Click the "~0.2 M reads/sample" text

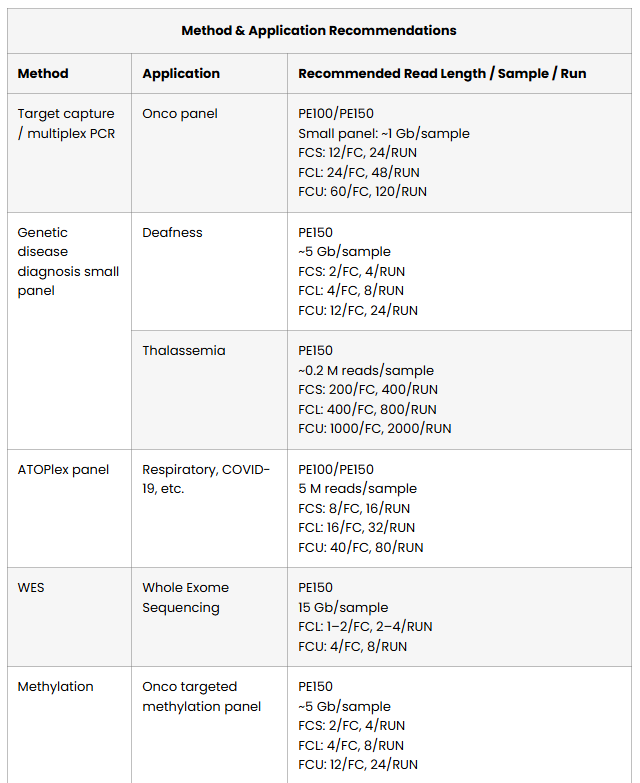click(365, 370)
